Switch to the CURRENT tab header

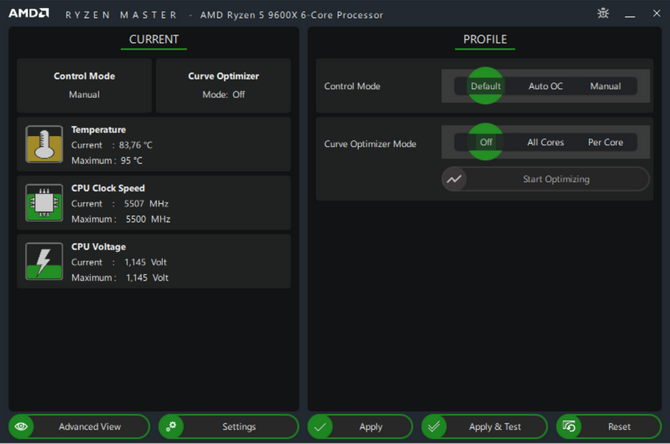tap(154, 40)
